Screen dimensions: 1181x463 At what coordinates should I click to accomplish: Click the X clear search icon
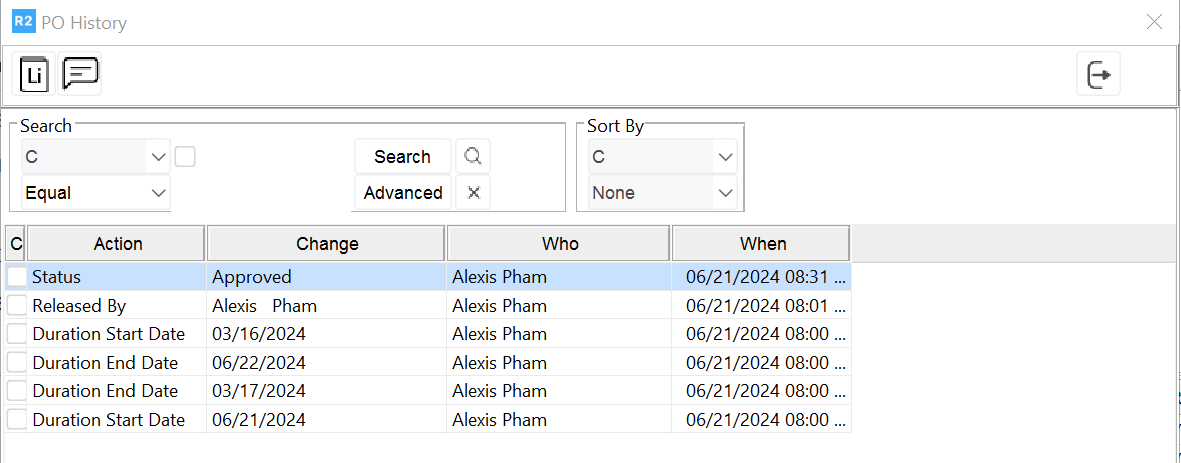tap(473, 193)
